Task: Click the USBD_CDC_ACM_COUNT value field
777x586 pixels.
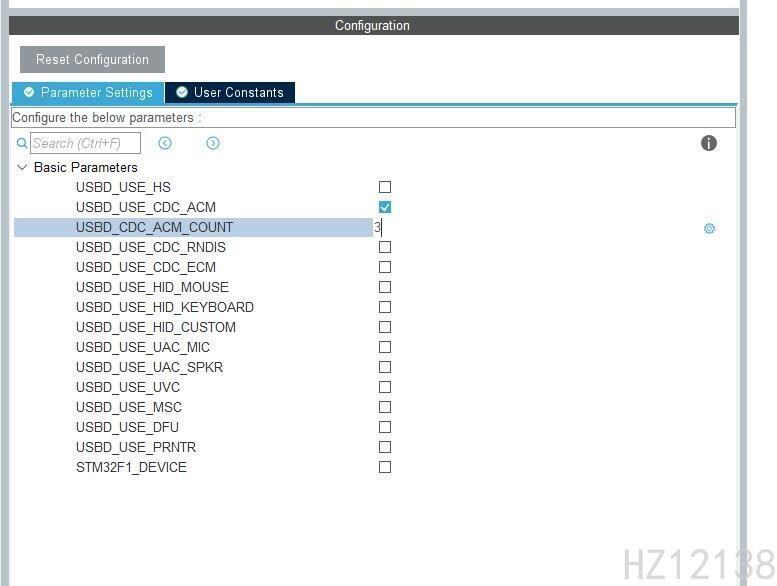Action: pos(535,227)
